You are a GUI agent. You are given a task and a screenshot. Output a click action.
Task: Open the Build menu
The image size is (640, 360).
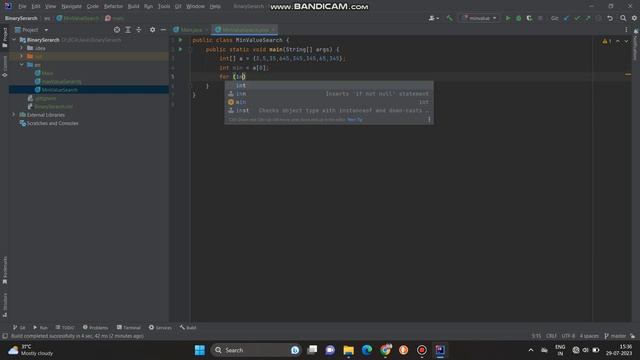133,7
